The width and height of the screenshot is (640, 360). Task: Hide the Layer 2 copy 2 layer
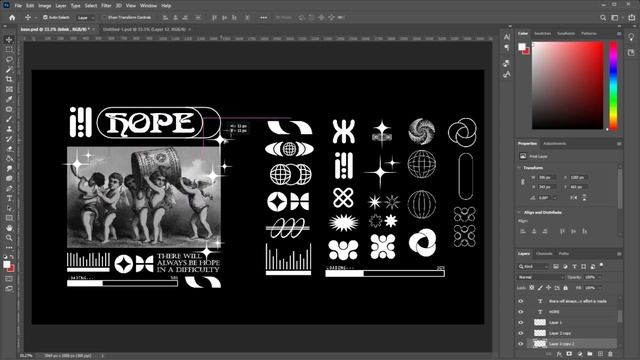520,344
